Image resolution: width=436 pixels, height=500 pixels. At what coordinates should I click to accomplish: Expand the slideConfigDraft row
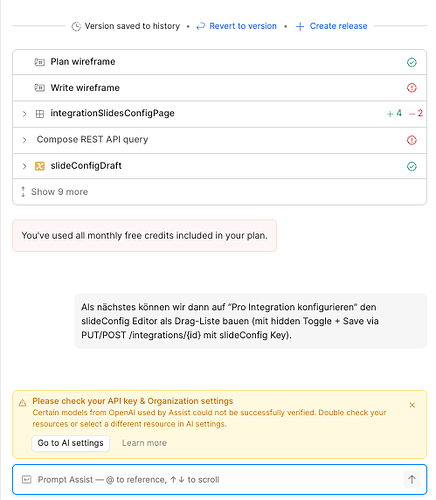(24, 166)
